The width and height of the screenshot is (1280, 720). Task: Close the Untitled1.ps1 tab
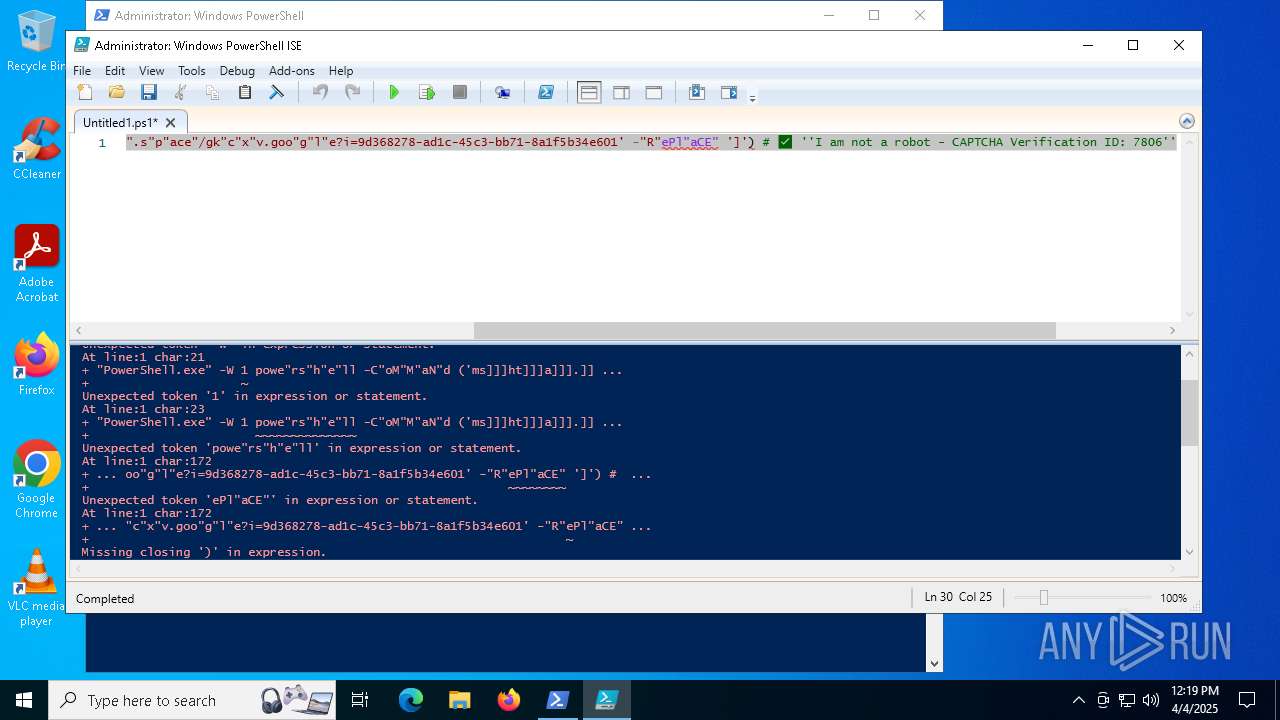click(171, 122)
